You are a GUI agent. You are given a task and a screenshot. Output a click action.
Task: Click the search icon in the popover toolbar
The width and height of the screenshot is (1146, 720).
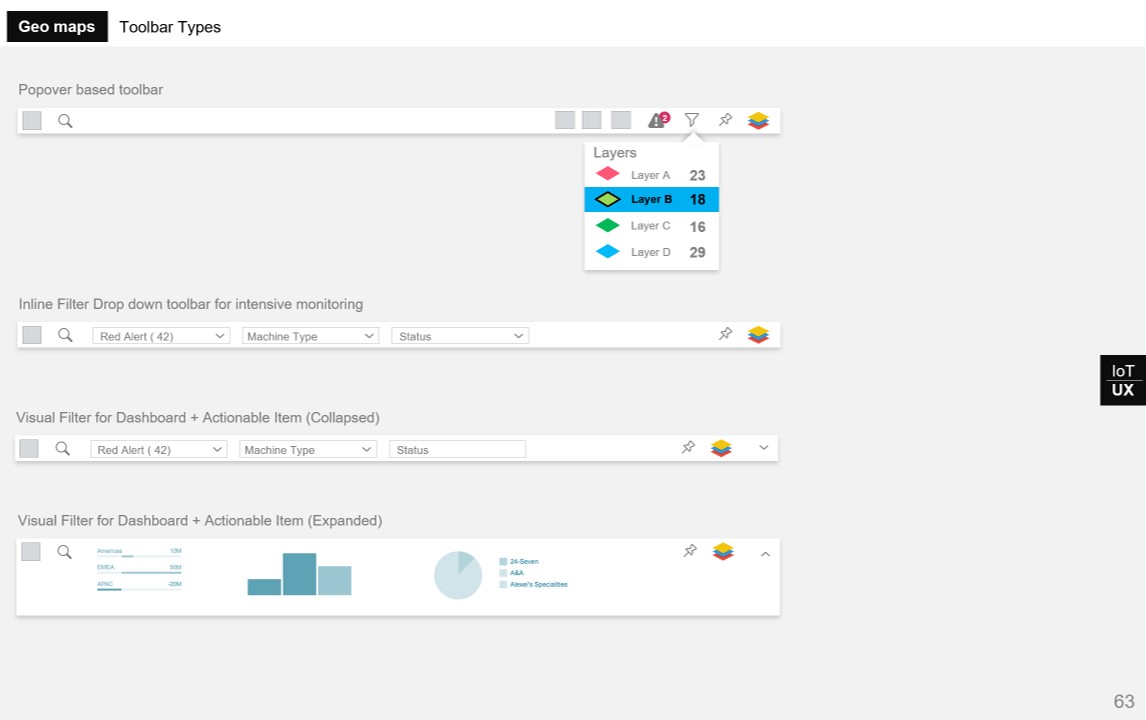pyautogui.click(x=65, y=121)
